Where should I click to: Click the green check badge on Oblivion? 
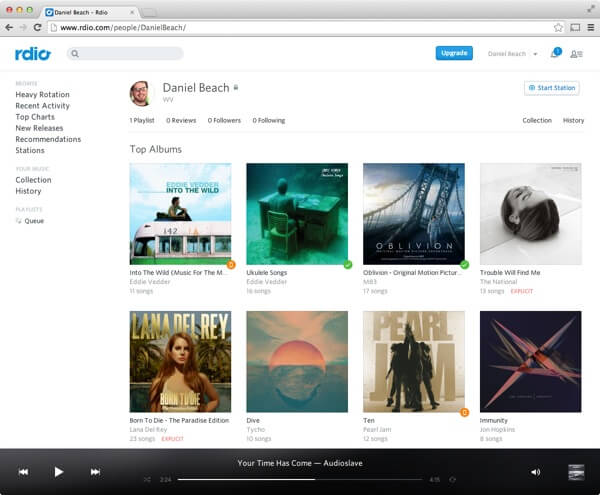(x=464, y=264)
